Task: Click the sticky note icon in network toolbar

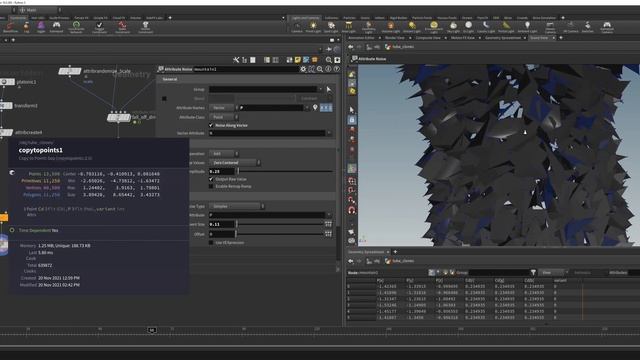Action: [298, 60]
